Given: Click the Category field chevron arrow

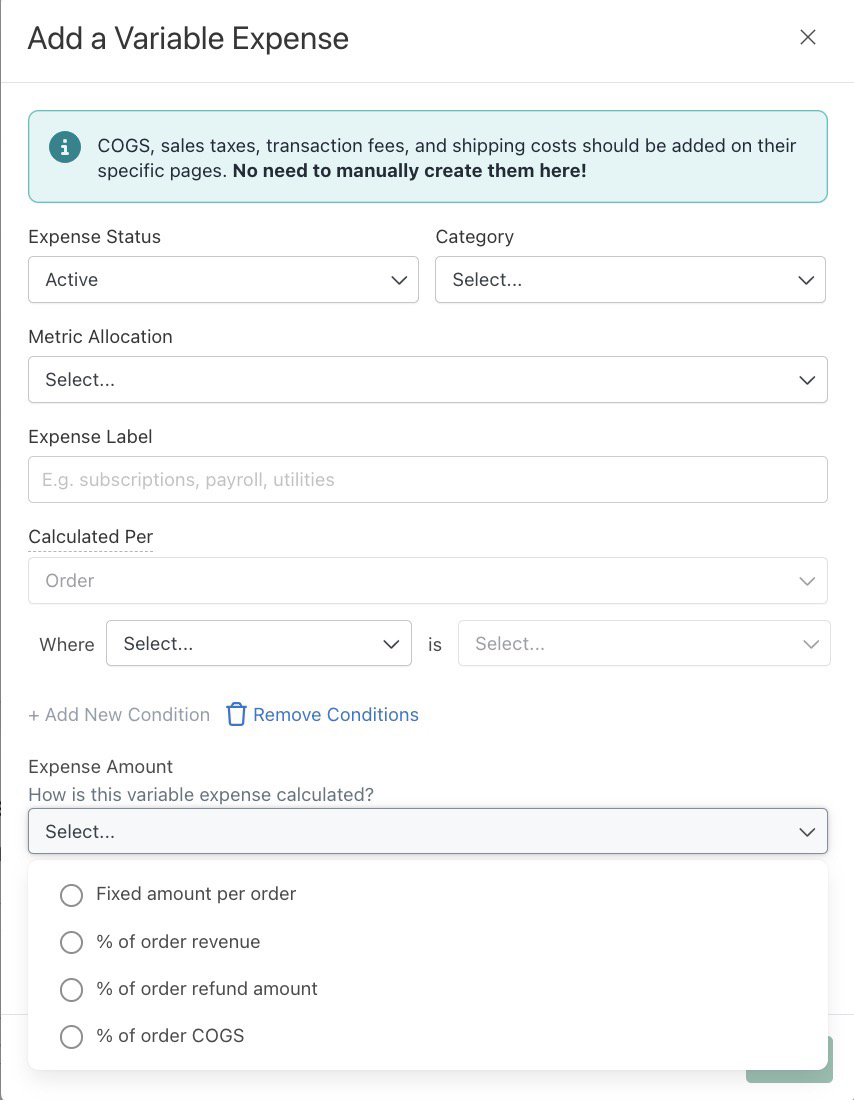Looking at the screenshot, I should (806, 280).
